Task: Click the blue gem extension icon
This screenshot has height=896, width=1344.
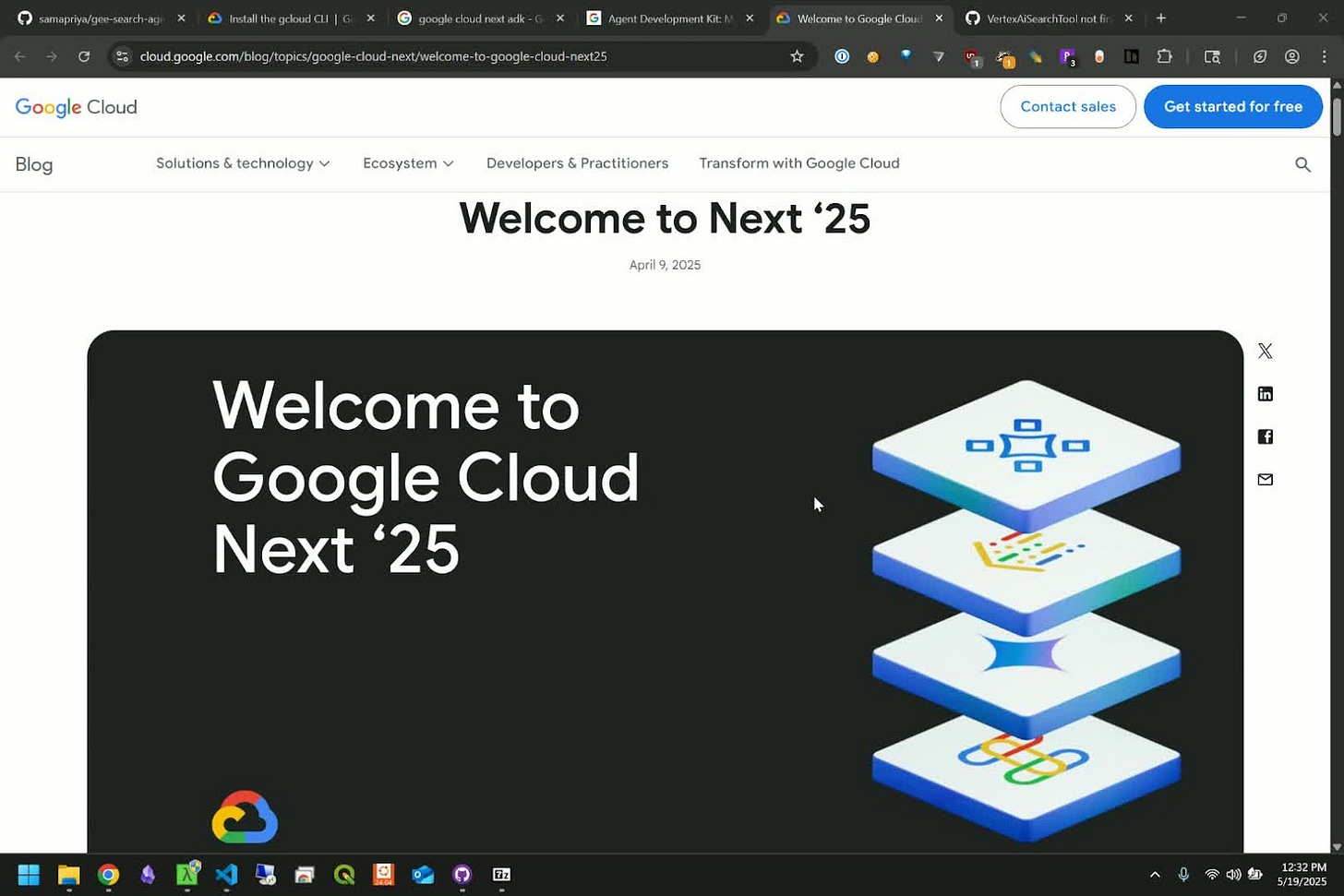Action: [906, 55]
